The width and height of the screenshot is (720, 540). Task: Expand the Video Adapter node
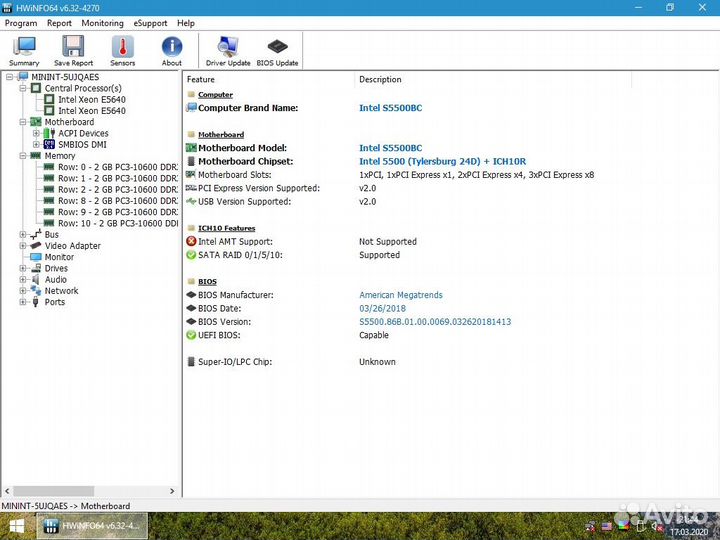[x=22, y=246]
